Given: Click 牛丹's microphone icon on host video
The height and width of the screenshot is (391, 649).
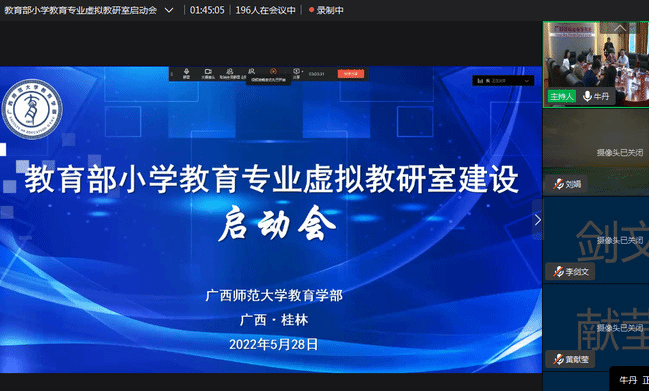Looking at the screenshot, I should [587, 96].
